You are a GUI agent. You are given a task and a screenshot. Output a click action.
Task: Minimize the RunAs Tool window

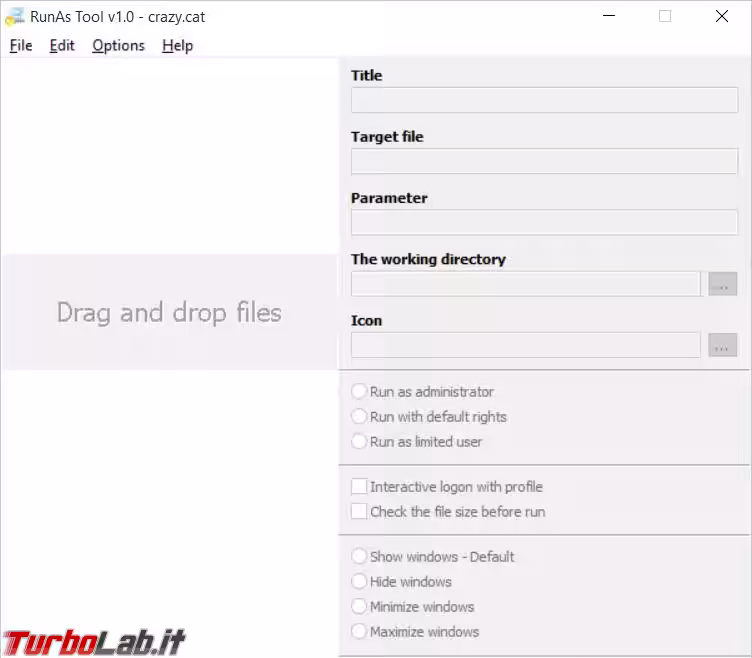(x=609, y=16)
